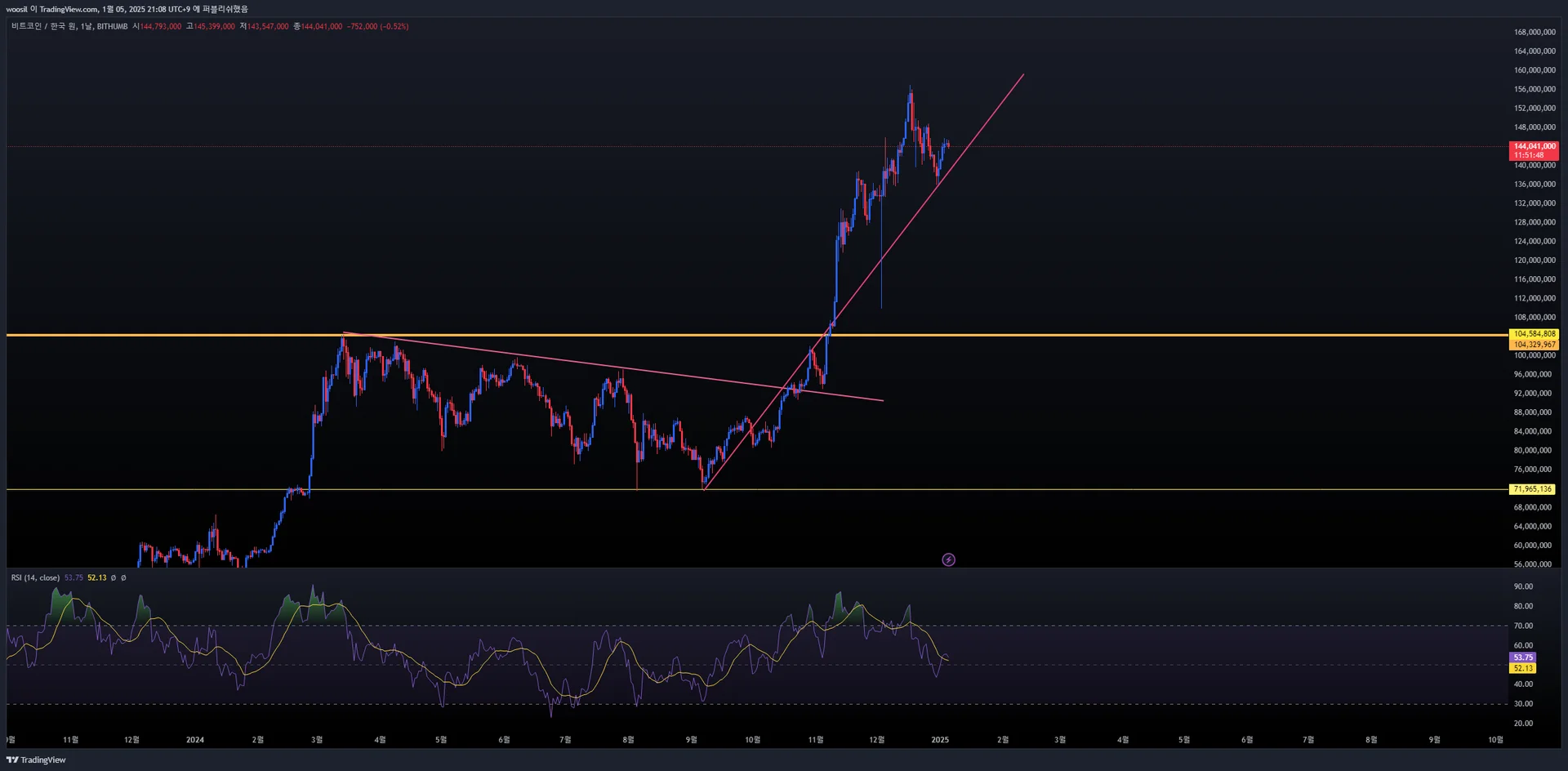Screen dimensions: 1568x771
Task: Click the purple RSI value tag 53.75
Action: [x=1523, y=657]
